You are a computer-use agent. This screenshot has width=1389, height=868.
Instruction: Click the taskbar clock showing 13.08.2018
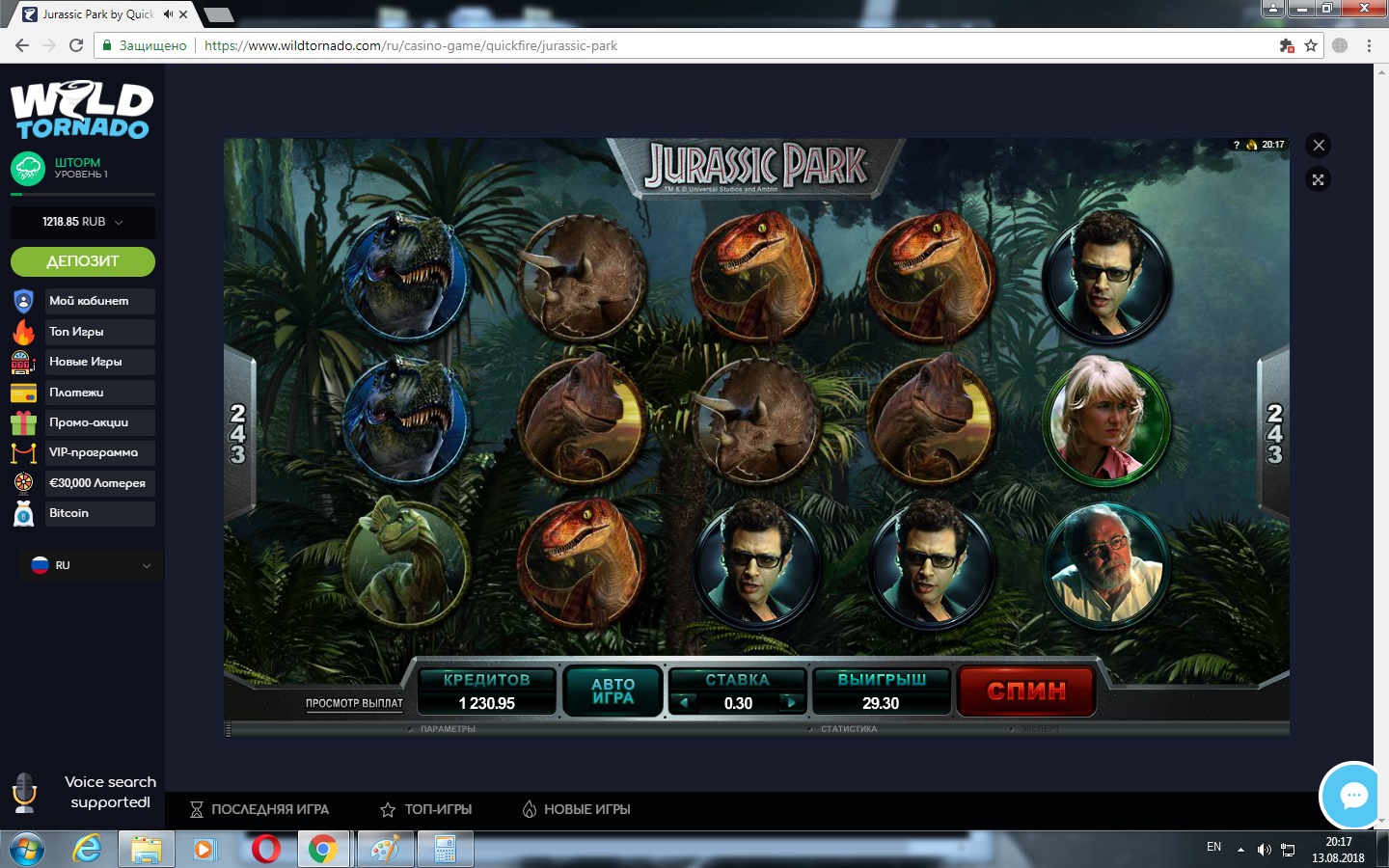click(x=1338, y=850)
